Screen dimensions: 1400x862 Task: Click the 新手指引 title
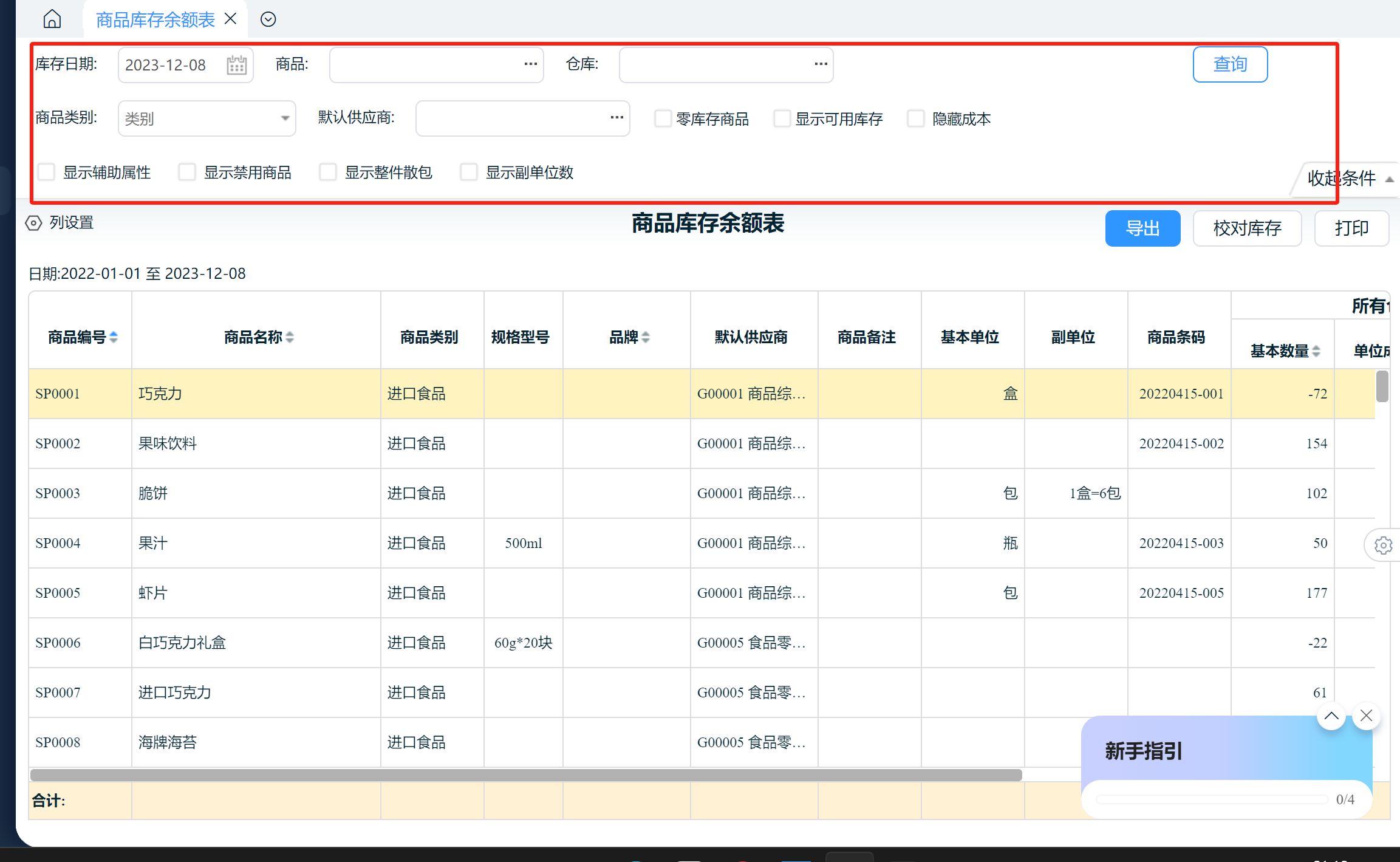pyautogui.click(x=1144, y=751)
